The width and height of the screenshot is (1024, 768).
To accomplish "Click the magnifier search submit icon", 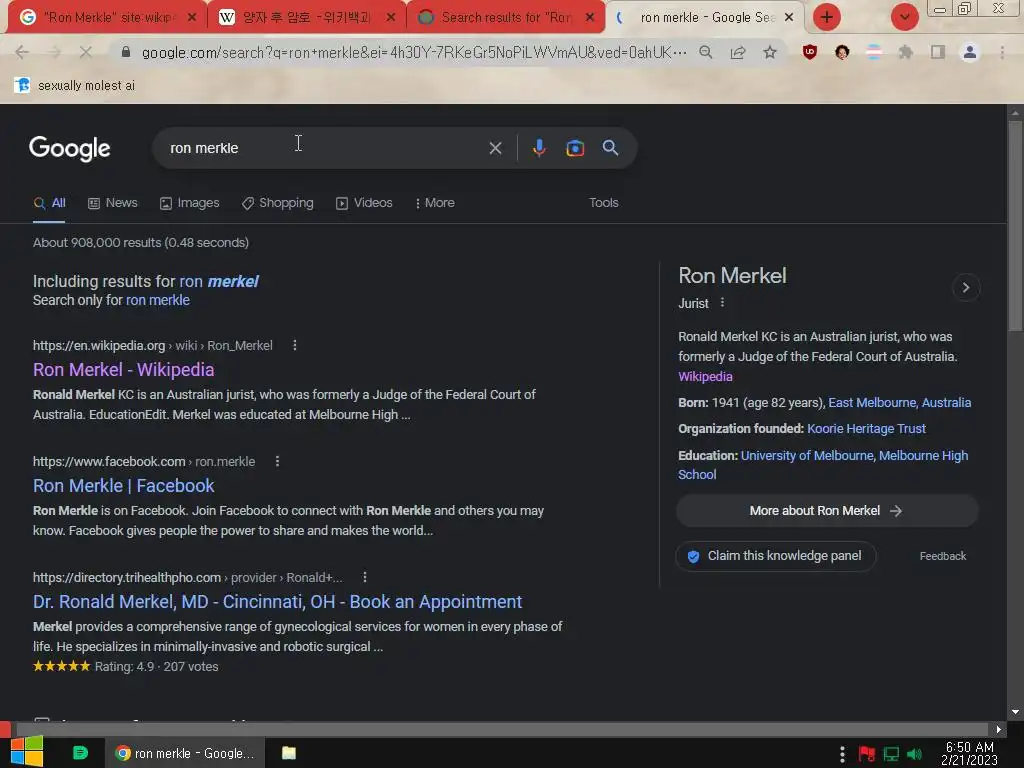I will [x=611, y=148].
